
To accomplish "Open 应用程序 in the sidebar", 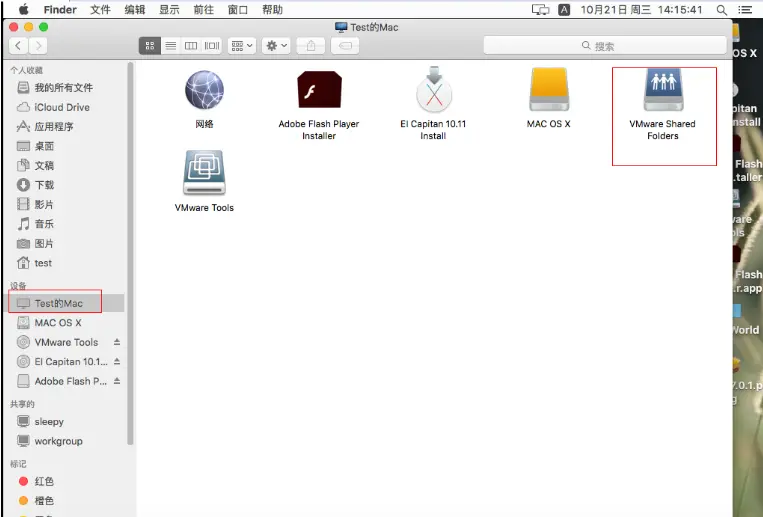I will click(x=66, y=127).
